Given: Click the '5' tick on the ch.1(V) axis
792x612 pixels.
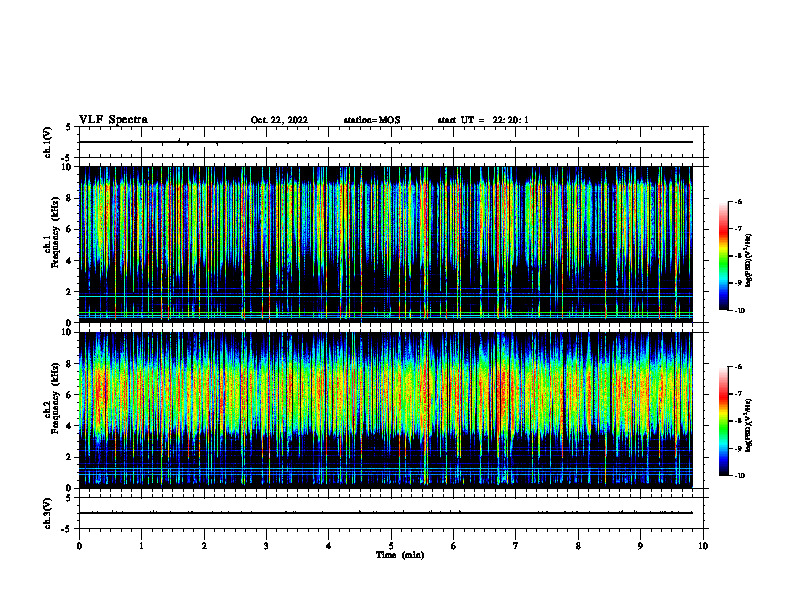Looking at the screenshot, I should pos(69,128).
